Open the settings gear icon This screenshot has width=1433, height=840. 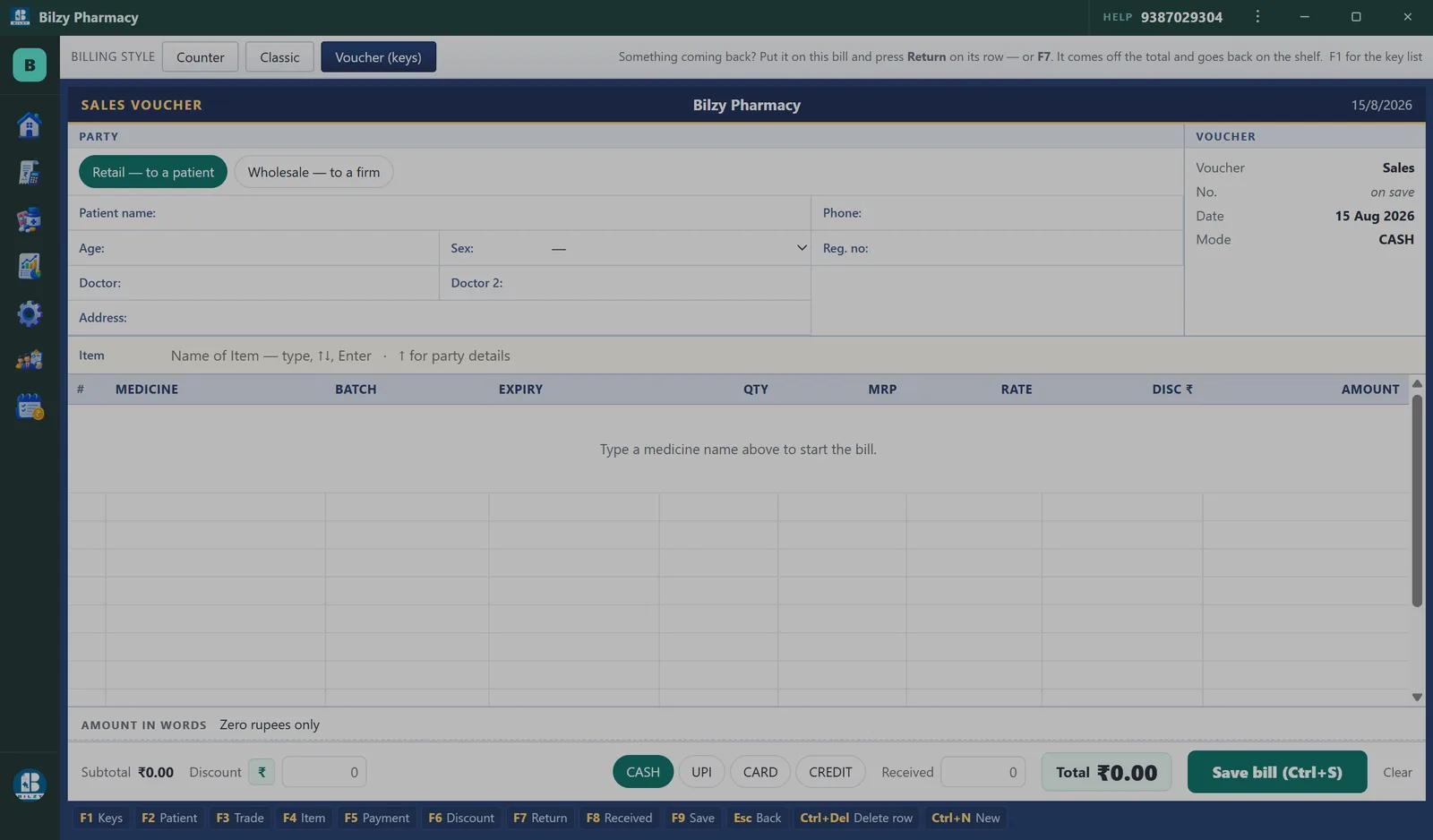[30, 313]
